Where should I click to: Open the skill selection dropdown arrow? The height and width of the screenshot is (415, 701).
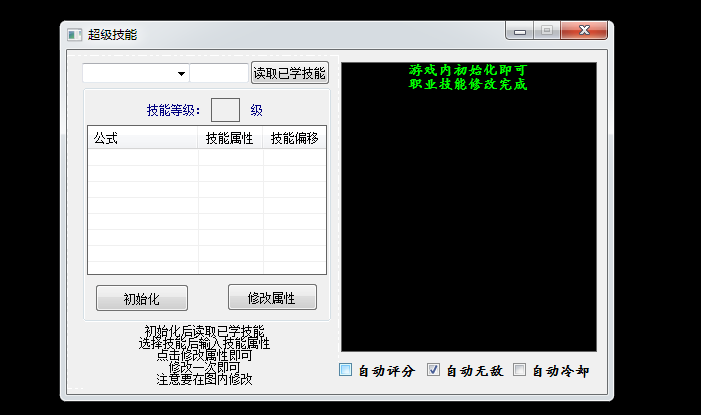coord(181,74)
